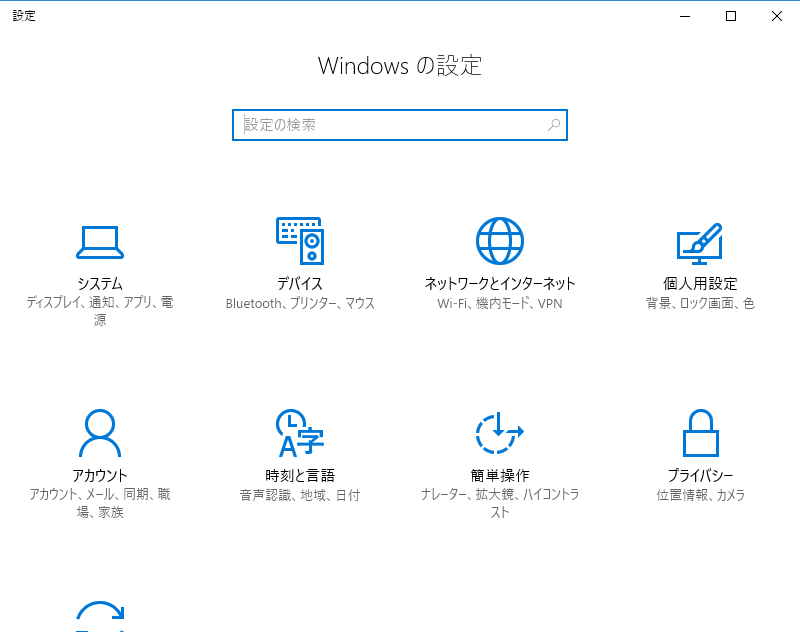The width and height of the screenshot is (800, 632).
Task: Open the 個人用設定 paintbrush icon
Action: coord(699,243)
